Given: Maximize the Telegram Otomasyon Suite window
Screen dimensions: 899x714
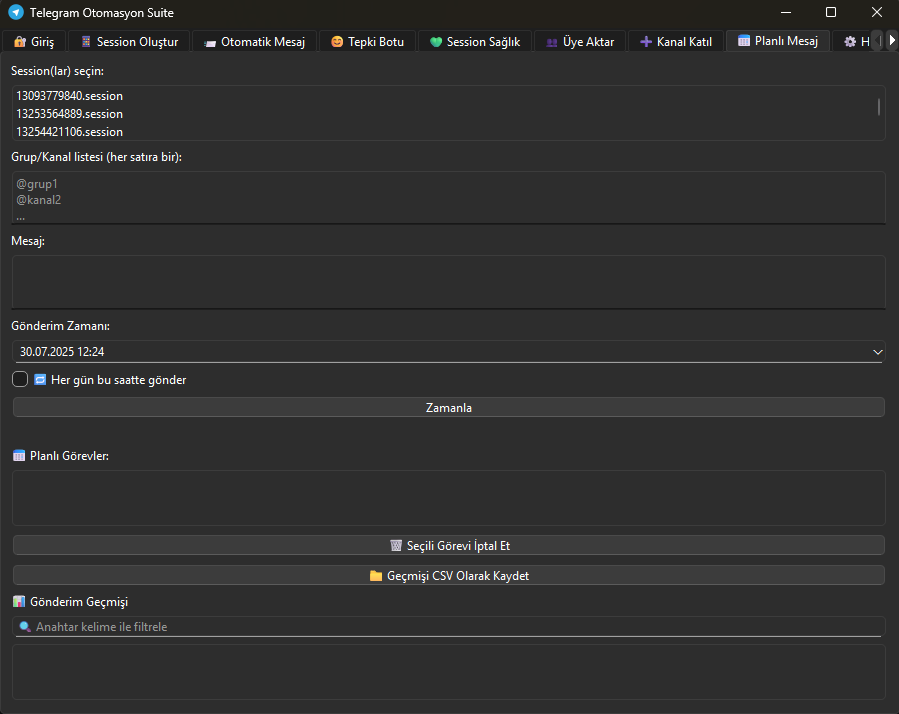Looking at the screenshot, I should coord(831,12).
